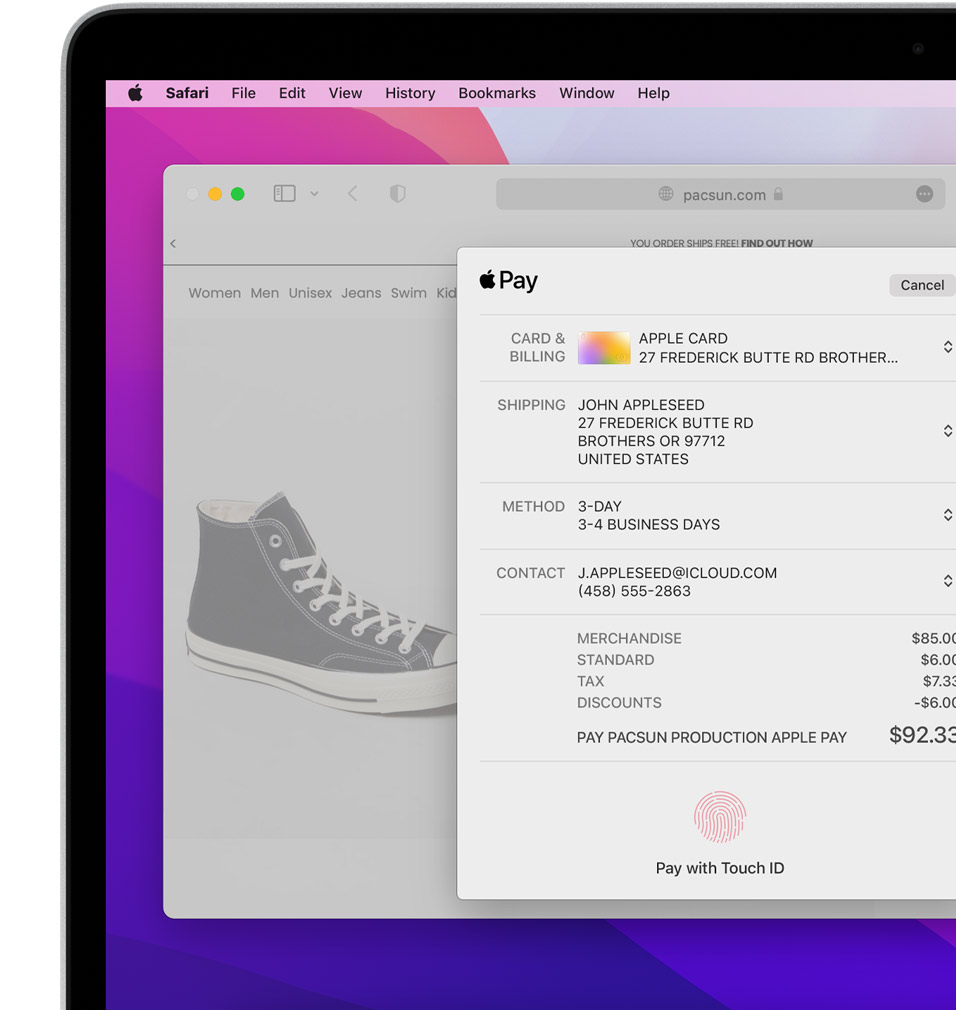Open shipping method 3-Day selector
Viewport: 956px width, 1010px height.
tap(946, 515)
